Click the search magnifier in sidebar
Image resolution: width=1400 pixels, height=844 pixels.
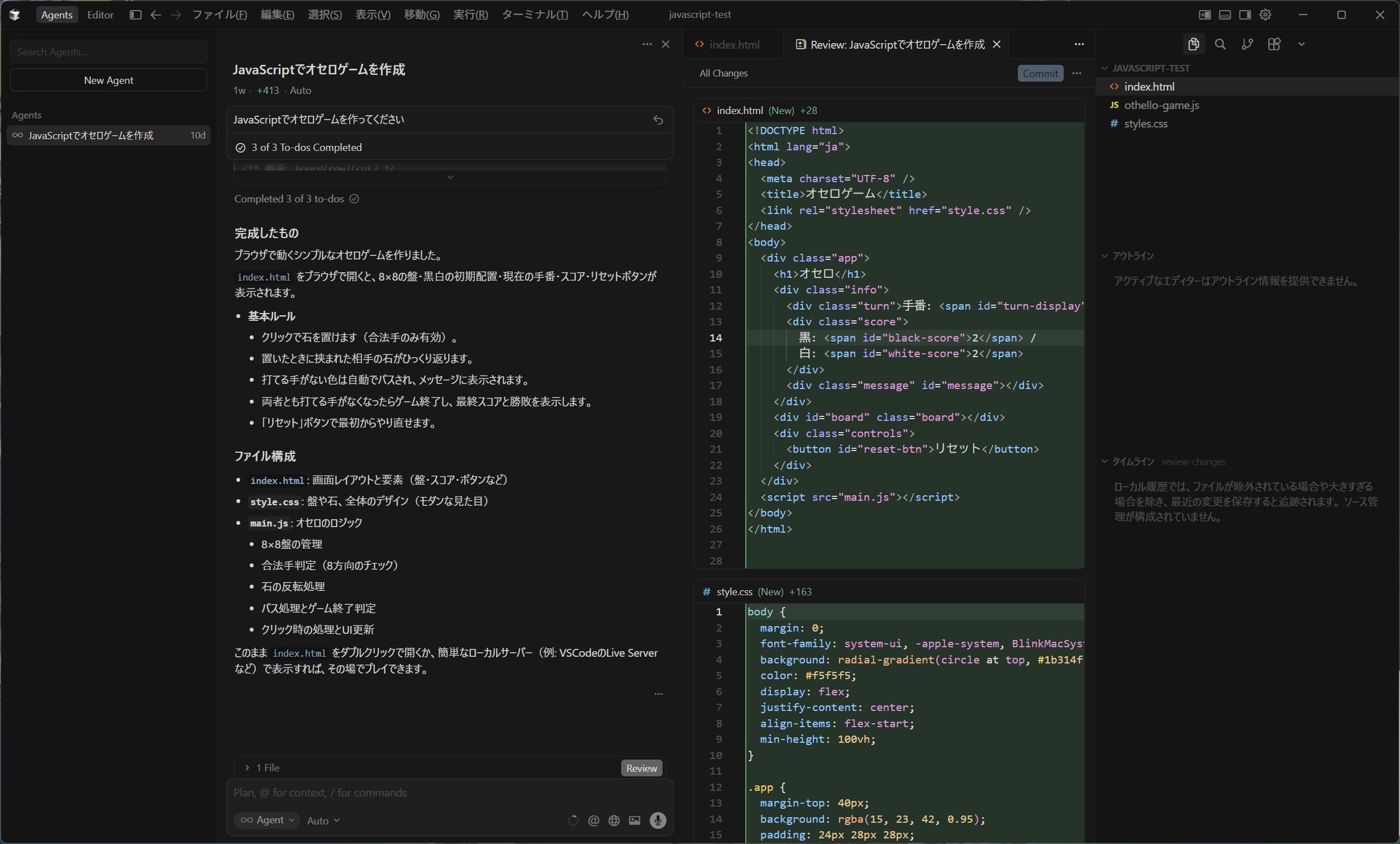click(1220, 44)
